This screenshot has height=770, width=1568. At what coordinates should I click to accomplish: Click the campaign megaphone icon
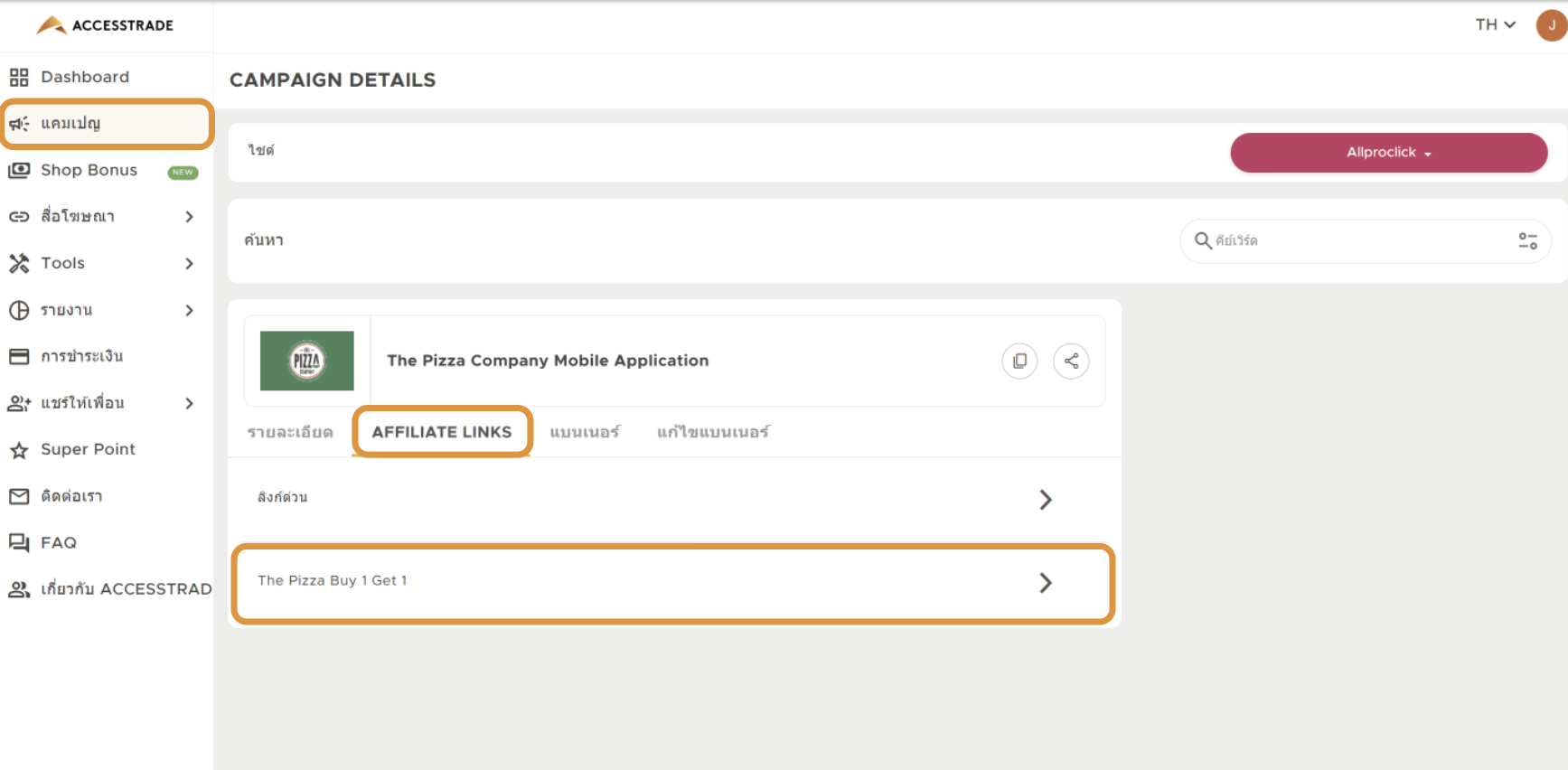(x=19, y=124)
